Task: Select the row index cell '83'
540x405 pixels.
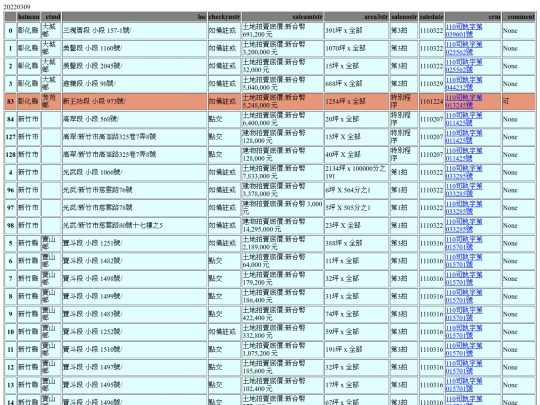Action: 10,101
